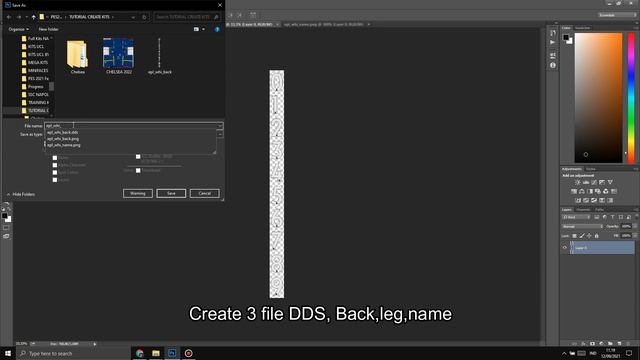Open the collapsed Actions panel icon

[553, 42]
